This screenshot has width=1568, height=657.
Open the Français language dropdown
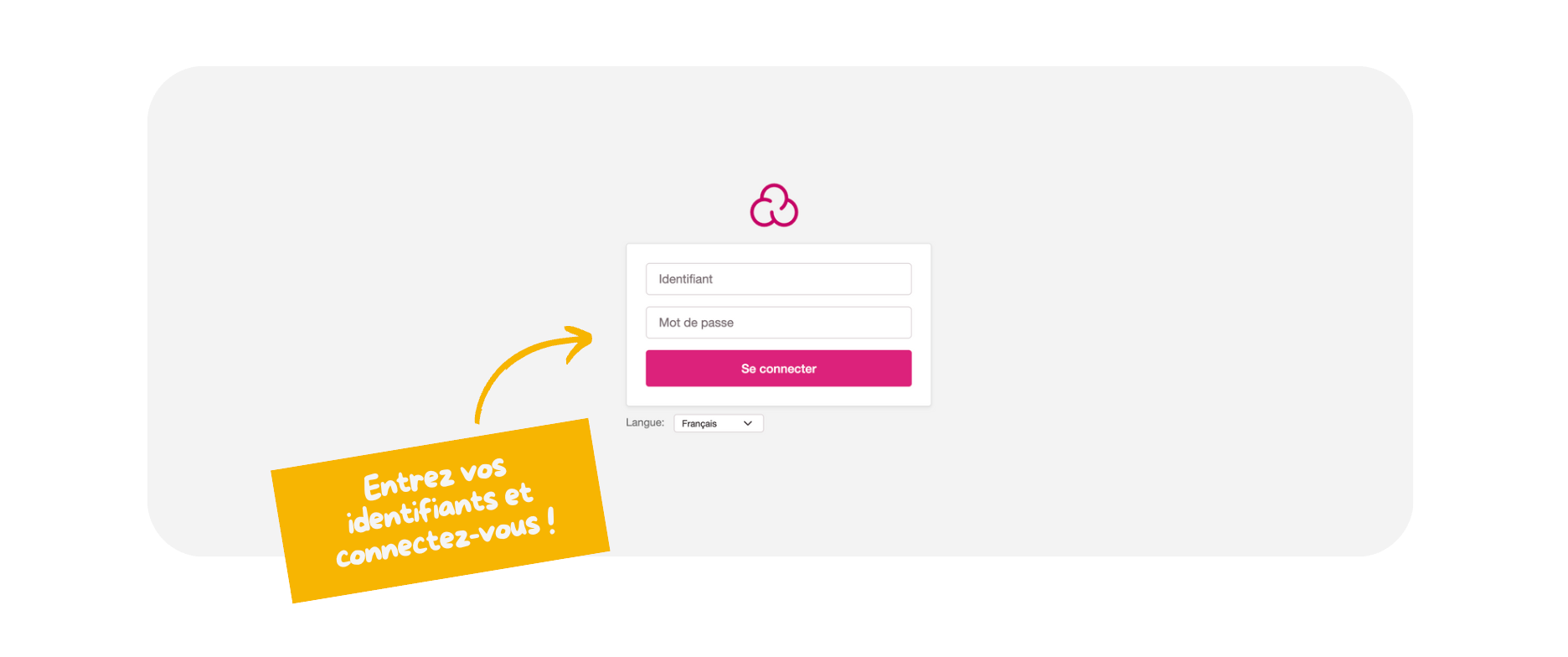[718, 423]
